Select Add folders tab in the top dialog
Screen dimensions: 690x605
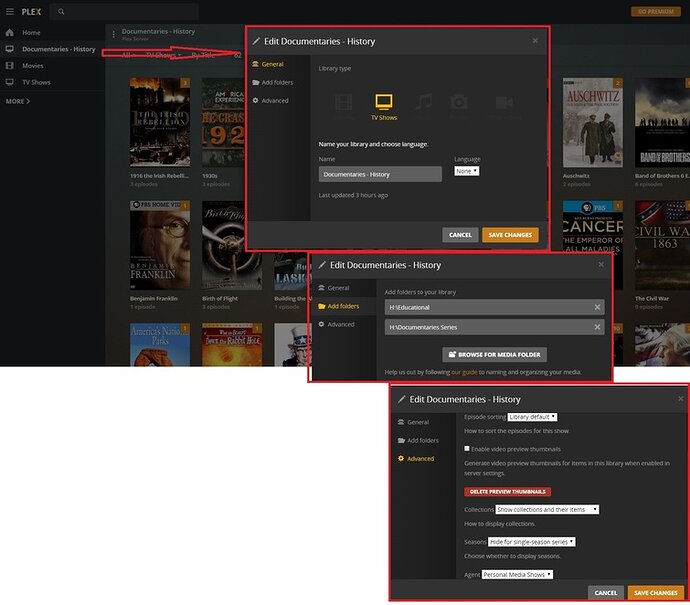pos(273,82)
